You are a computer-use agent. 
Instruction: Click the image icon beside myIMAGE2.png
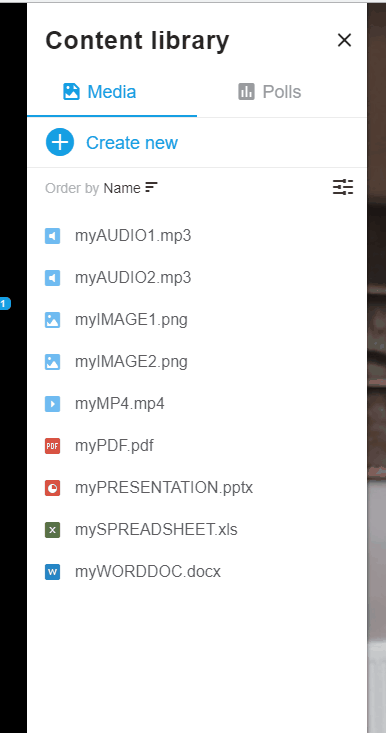[x=52, y=362]
